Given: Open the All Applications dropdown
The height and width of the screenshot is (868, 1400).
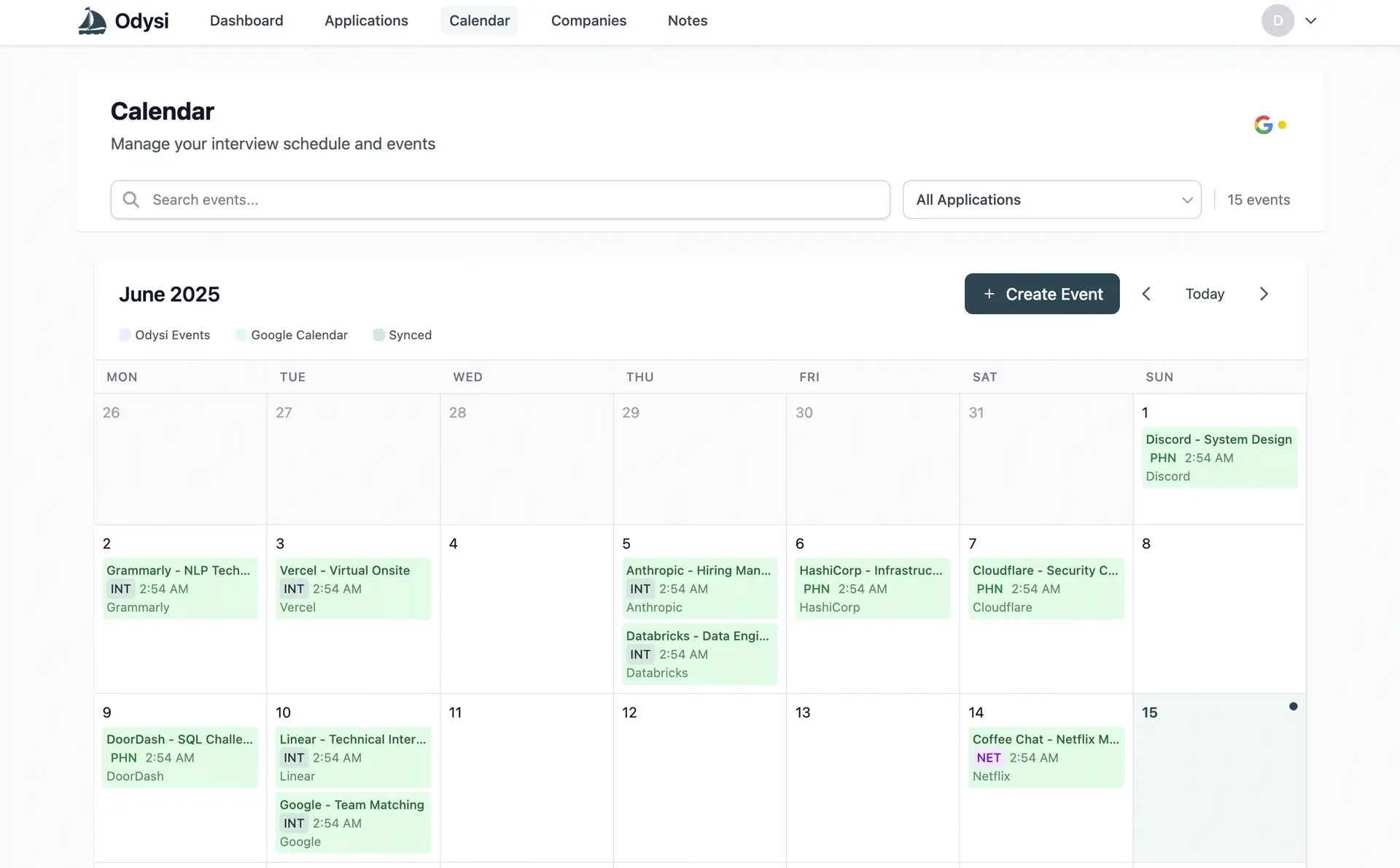Looking at the screenshot, I should [x=1051, y=200].
